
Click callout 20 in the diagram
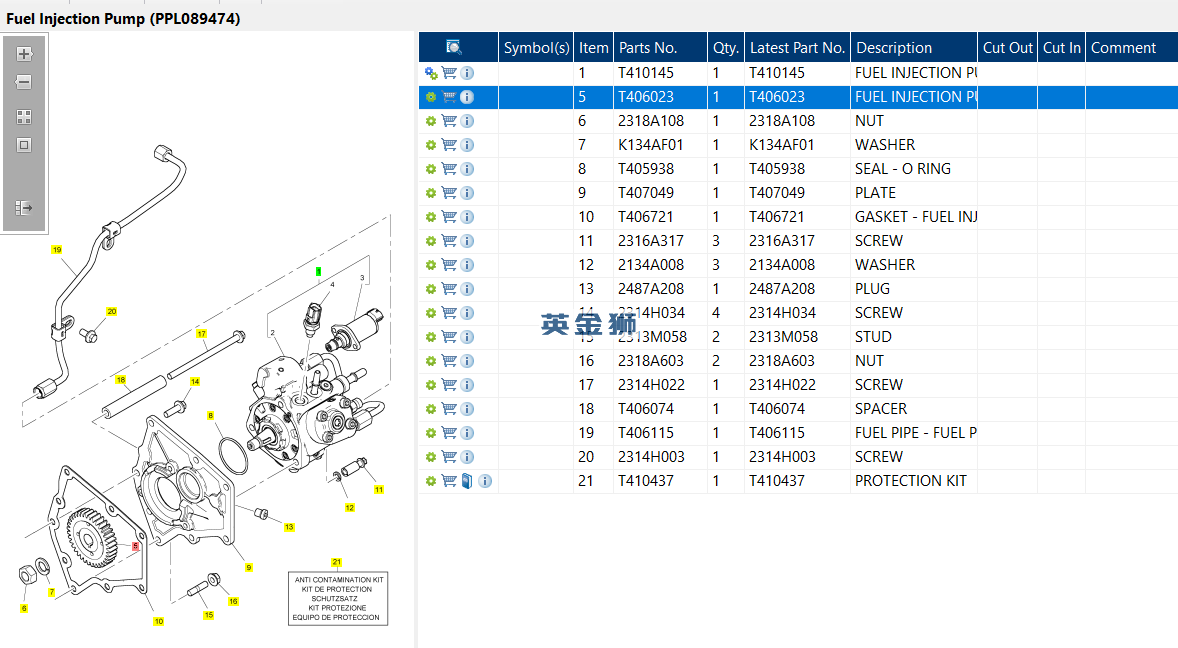pos(111,312)
